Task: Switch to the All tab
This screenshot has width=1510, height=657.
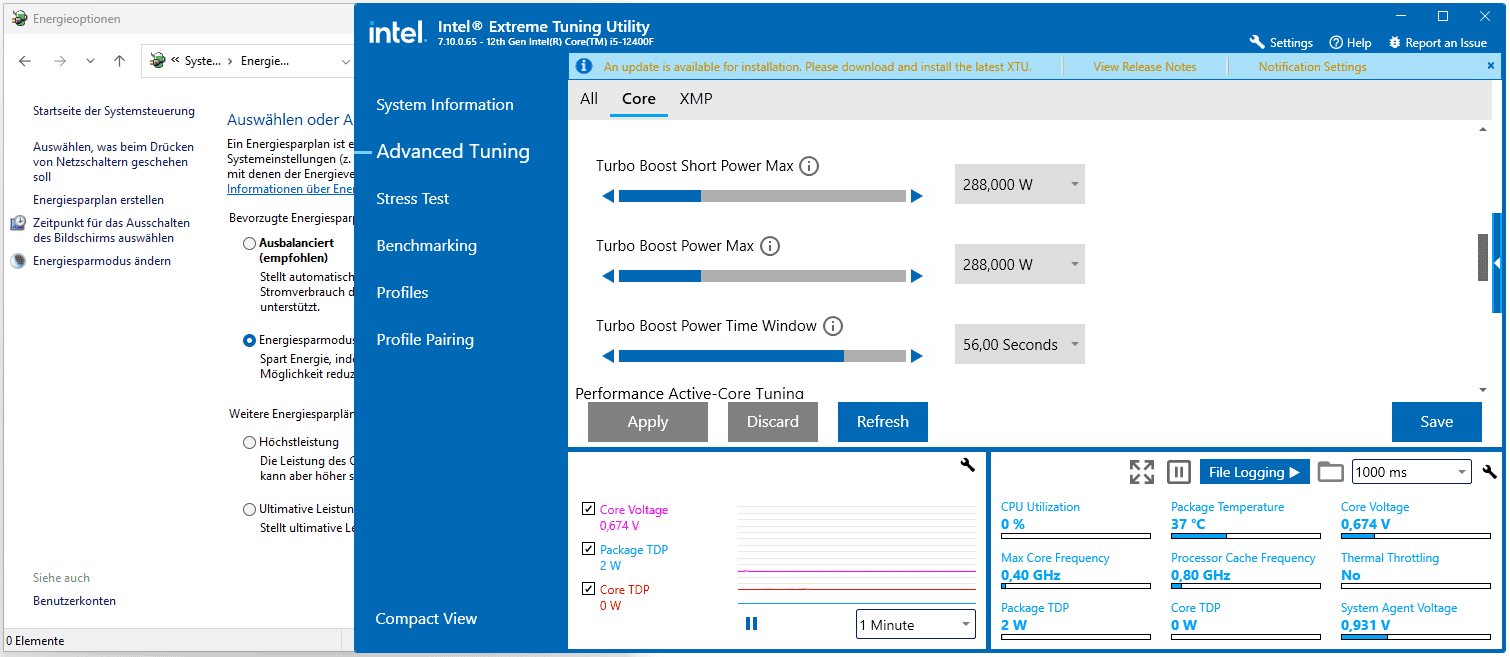Action: [x=589, y=98]
